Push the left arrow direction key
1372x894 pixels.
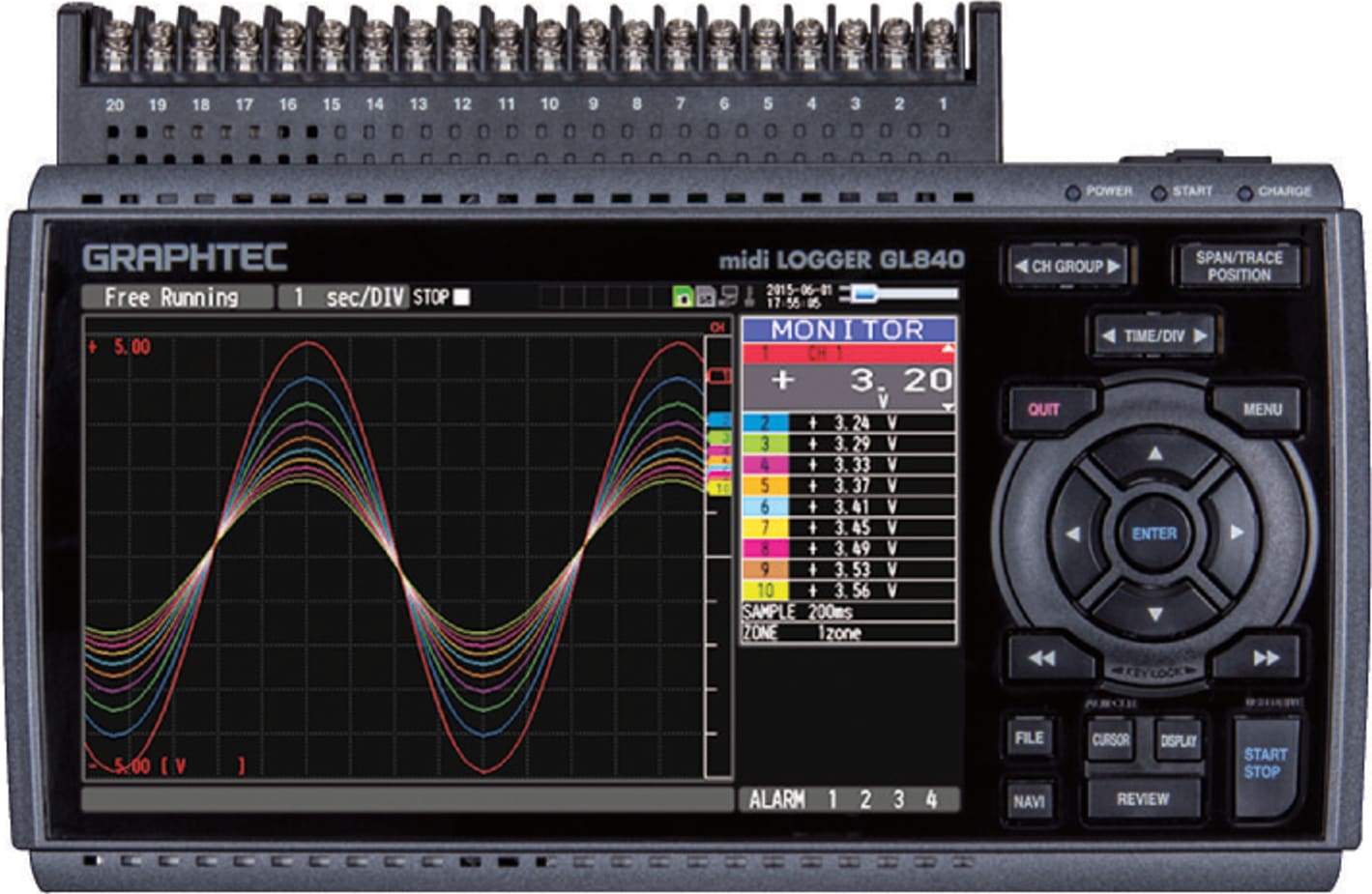1072,534
